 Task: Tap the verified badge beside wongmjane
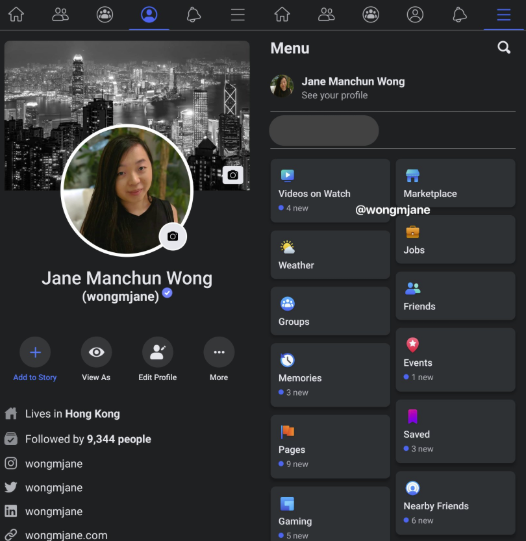tap(167, 293)
